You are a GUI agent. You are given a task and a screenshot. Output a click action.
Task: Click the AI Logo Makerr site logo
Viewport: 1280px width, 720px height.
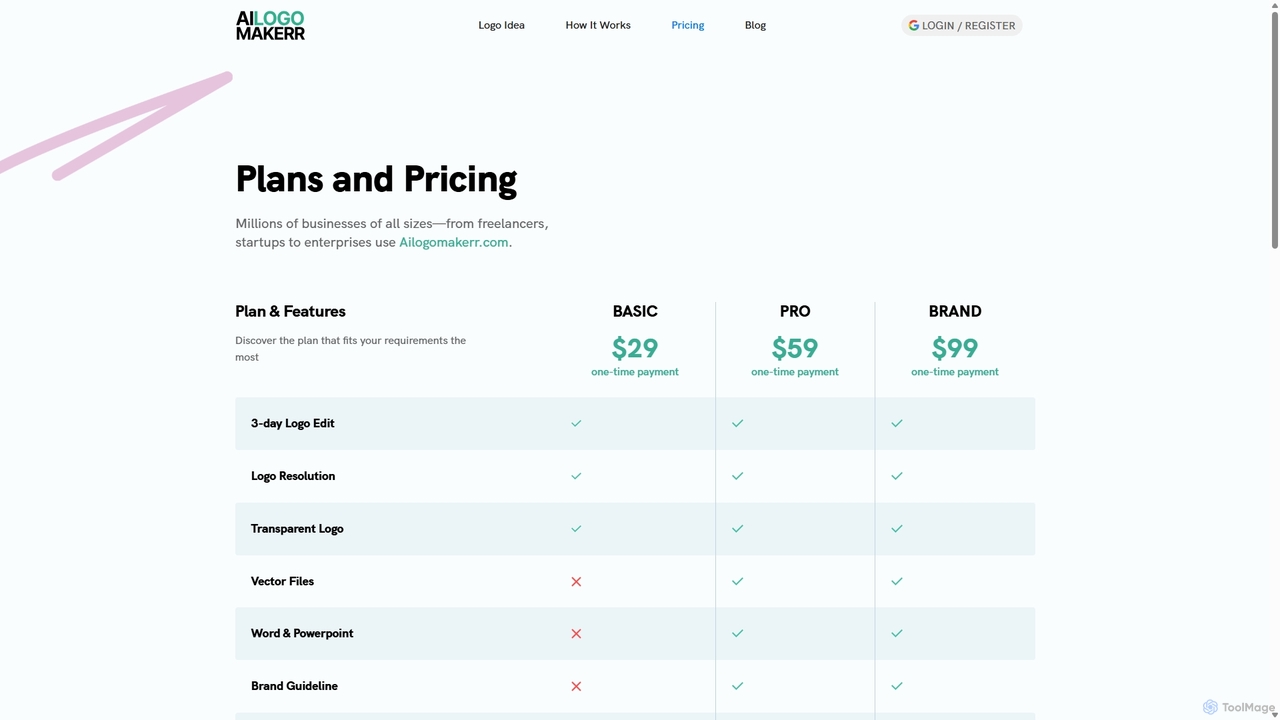tap(270, 25)
